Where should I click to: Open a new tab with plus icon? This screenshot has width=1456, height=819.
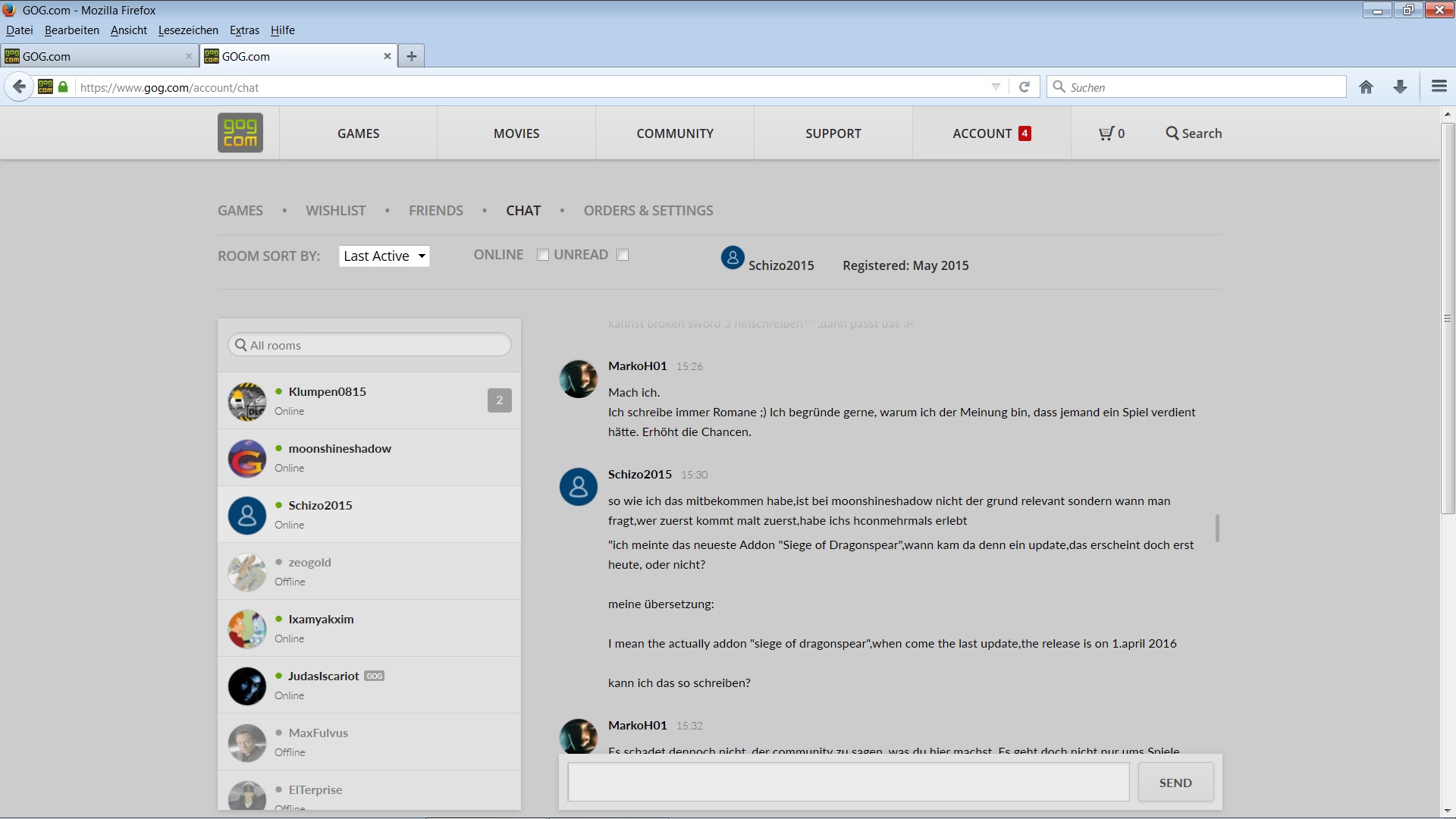pos(411,56)
